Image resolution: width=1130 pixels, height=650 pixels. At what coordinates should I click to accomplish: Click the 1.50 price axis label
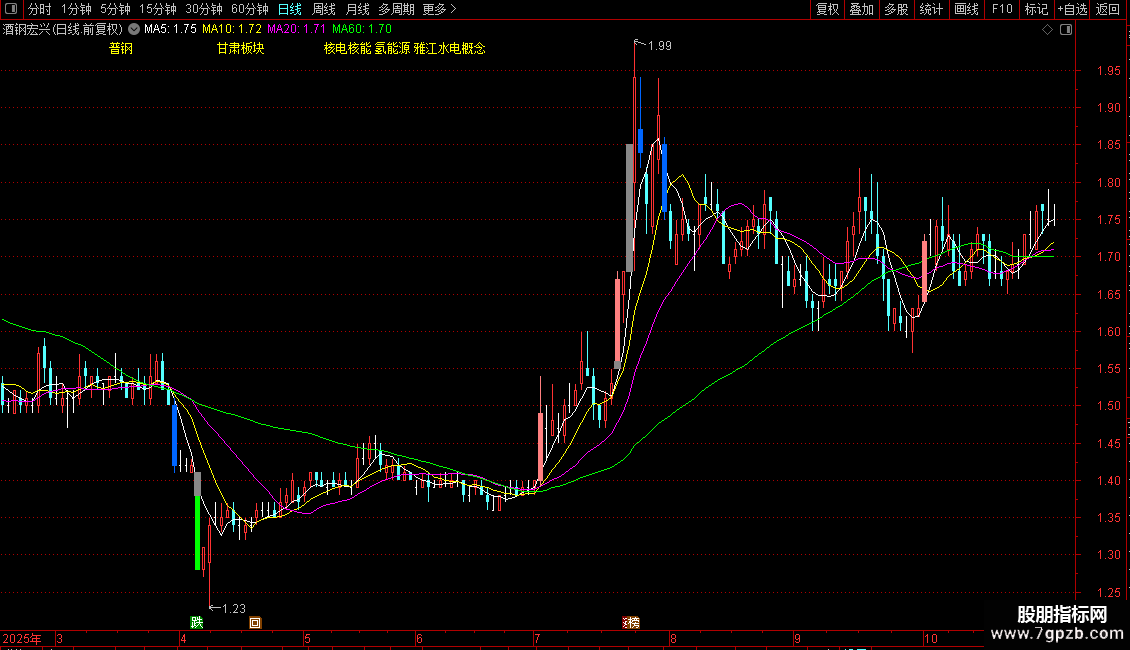[x=1108, y=406]
